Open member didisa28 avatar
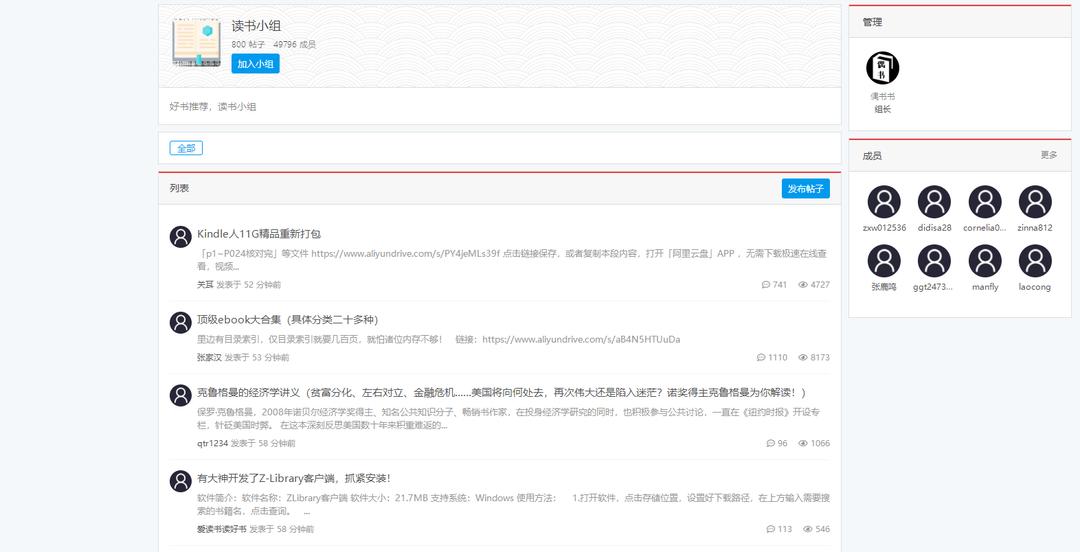 pyautogui.click(x=935, y=202)
